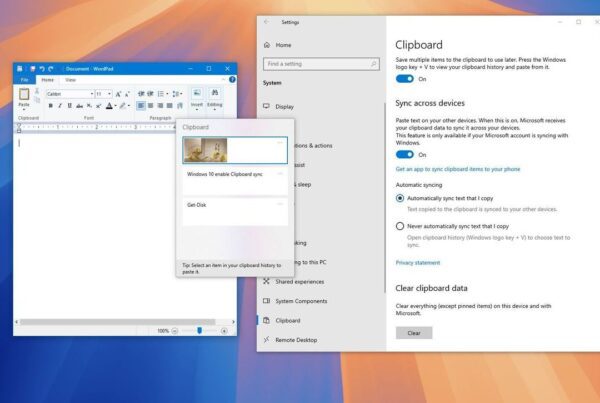Undo the last action in WordPad

[42, 69]
